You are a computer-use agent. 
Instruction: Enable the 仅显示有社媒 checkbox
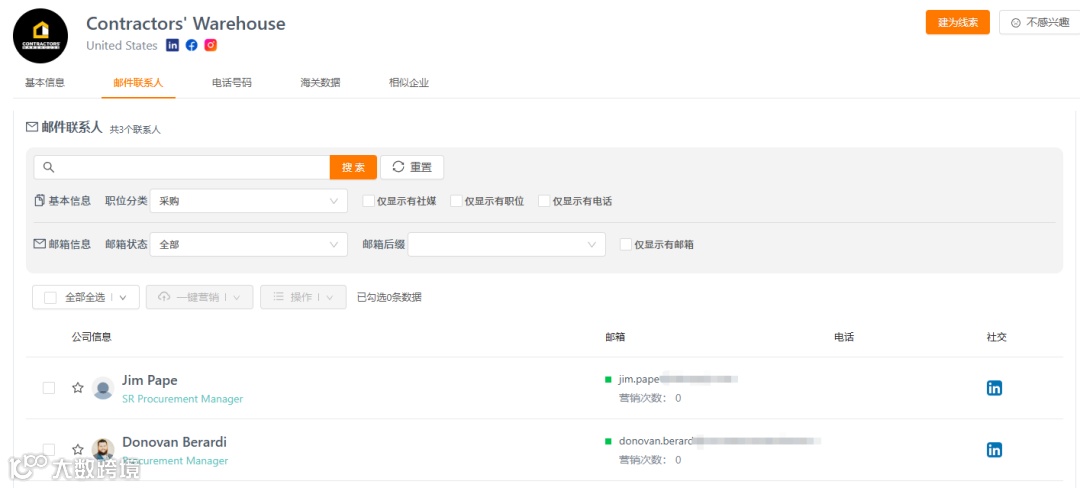tap(368, 201)
